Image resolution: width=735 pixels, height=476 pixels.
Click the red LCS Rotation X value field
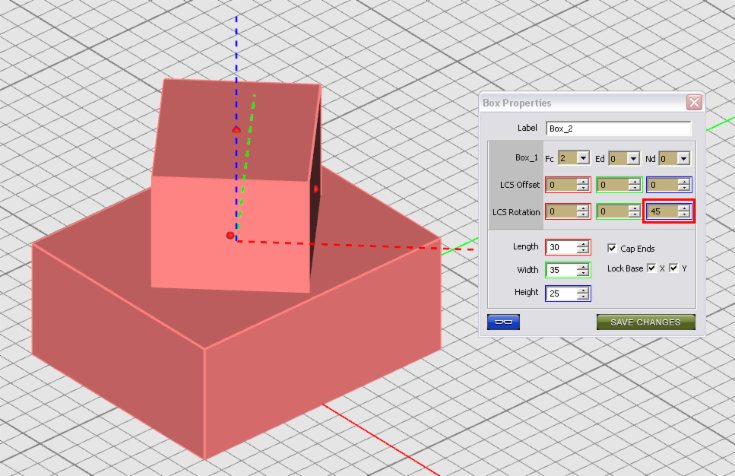click(x=562, y=212)
